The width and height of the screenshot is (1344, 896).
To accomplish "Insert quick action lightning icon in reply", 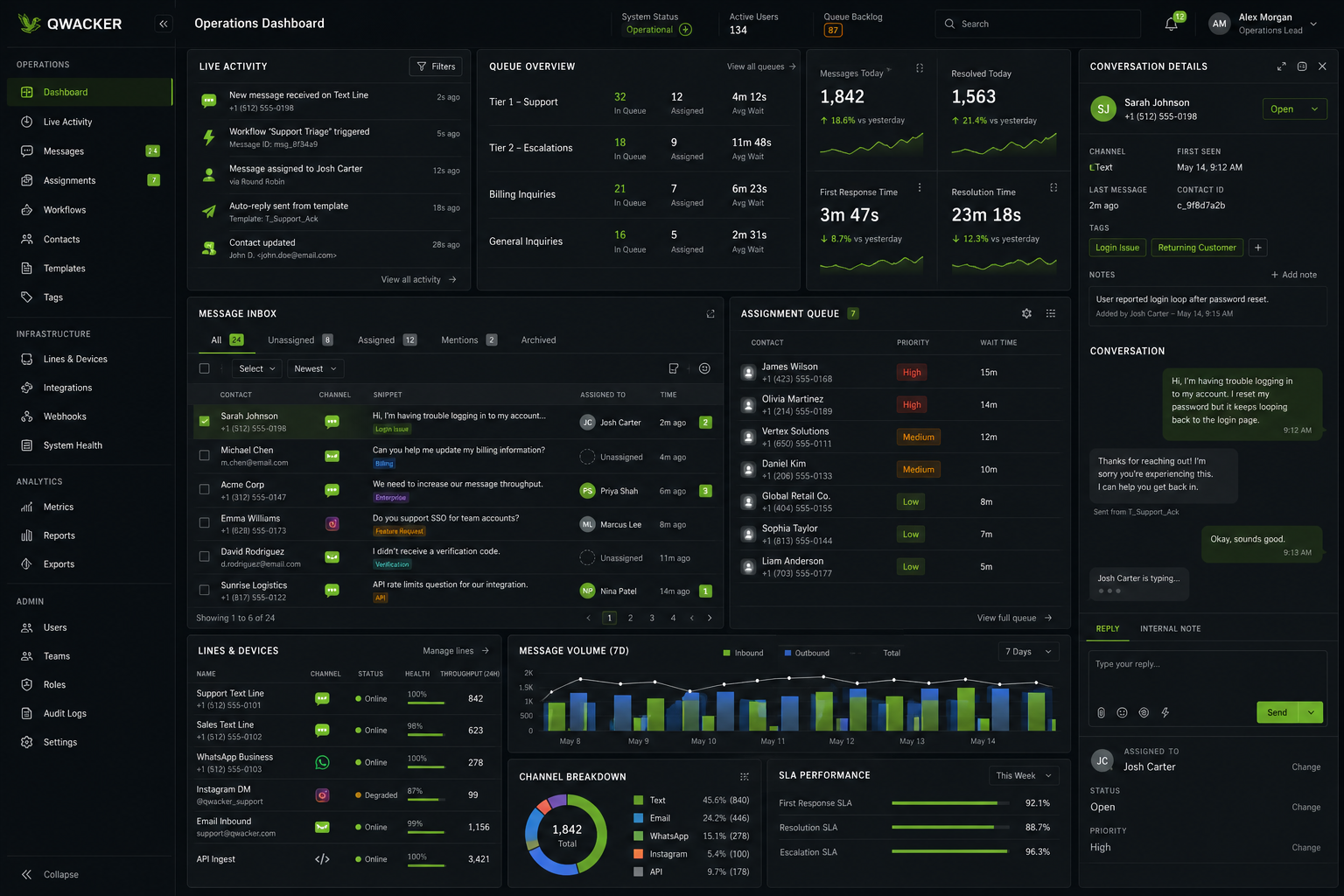I will tap(1165, 712).
